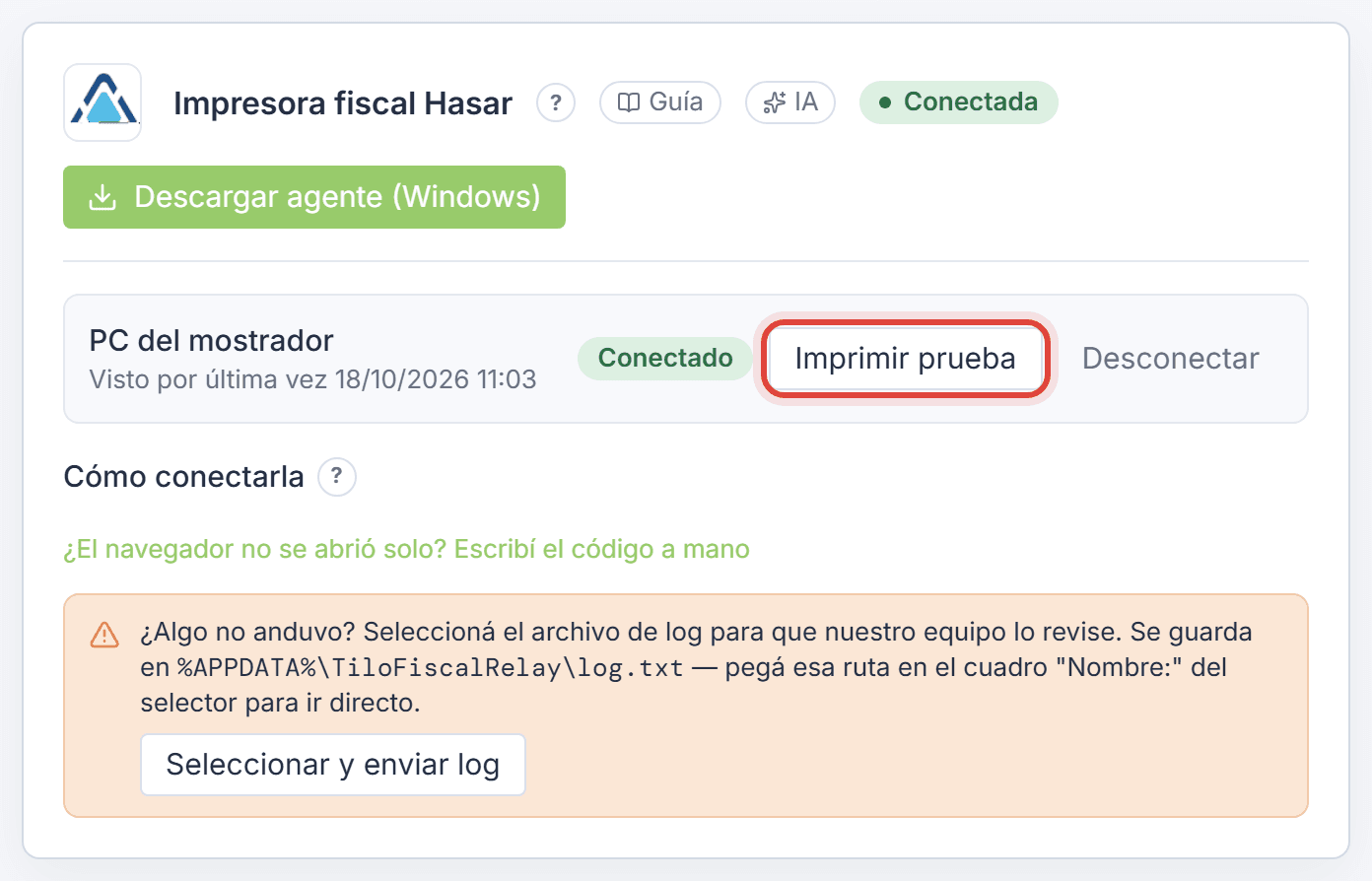Select the %APPDATA%\TiloFiscalRelay\log.txt path text

(431, 668)
